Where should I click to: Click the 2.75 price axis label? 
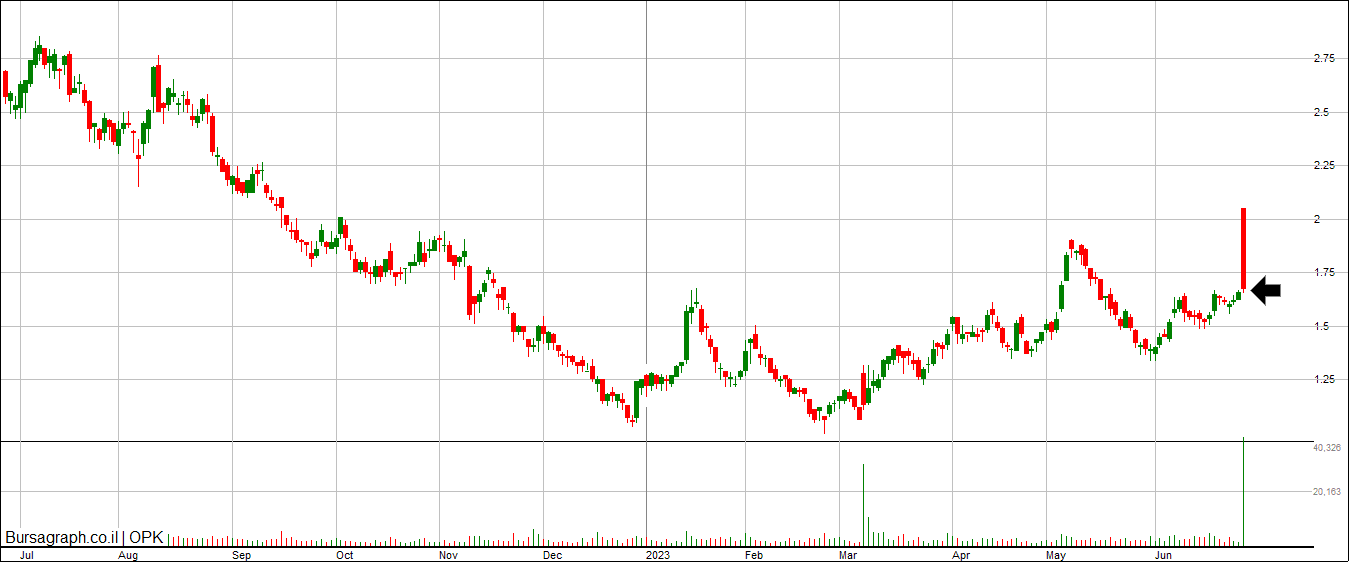[1324, 59]
